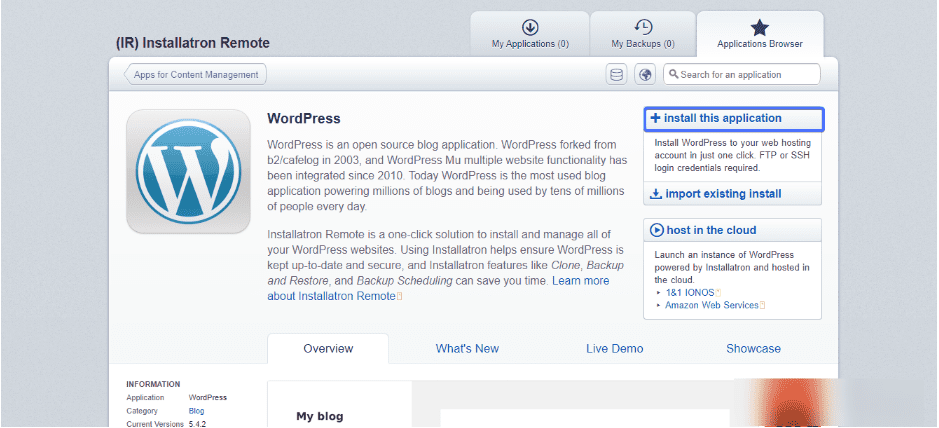Click the download arrow icon on My Applications

pos(530,27)
